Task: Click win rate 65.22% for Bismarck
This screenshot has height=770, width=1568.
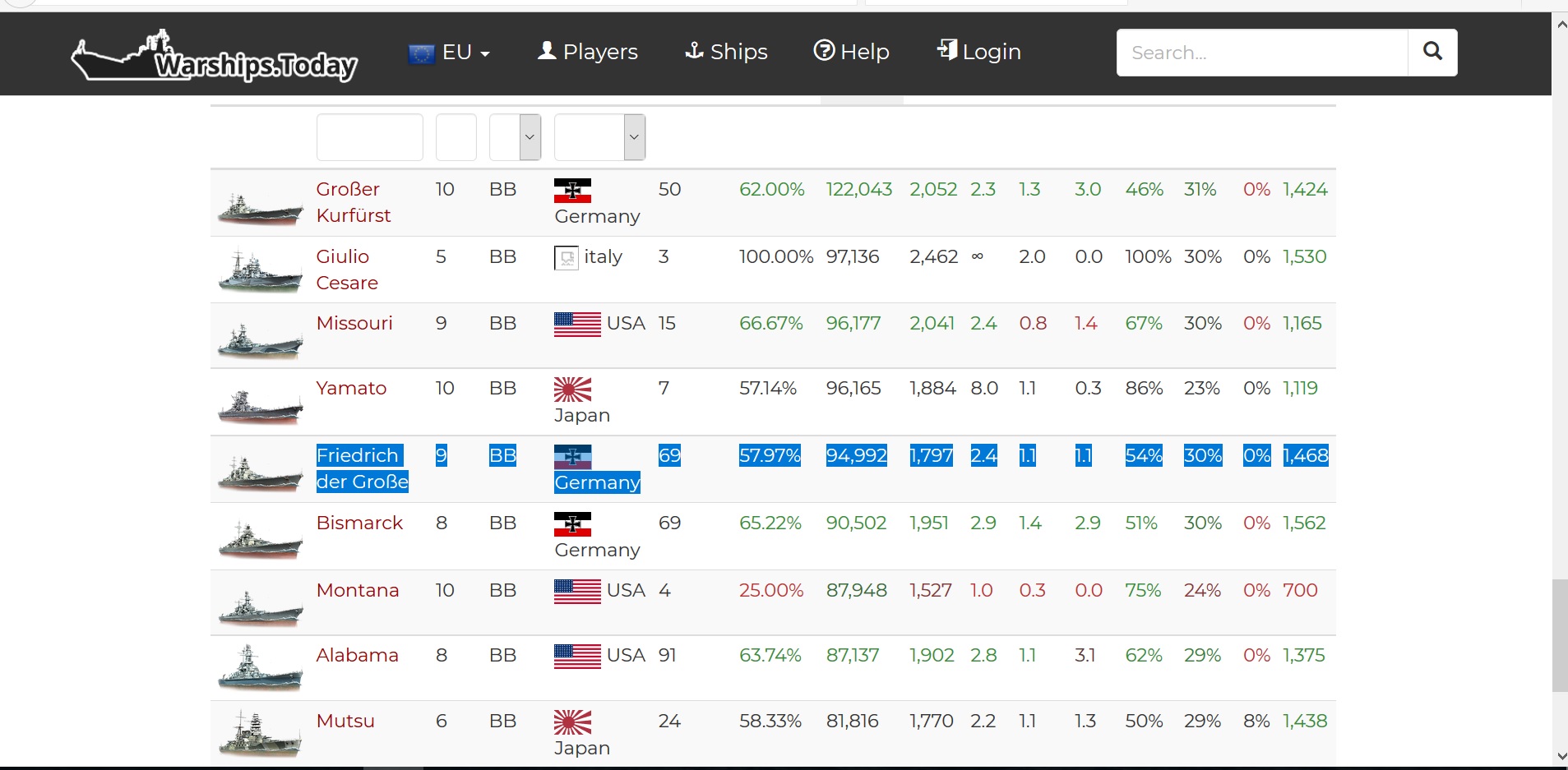Action: point(770,523)
